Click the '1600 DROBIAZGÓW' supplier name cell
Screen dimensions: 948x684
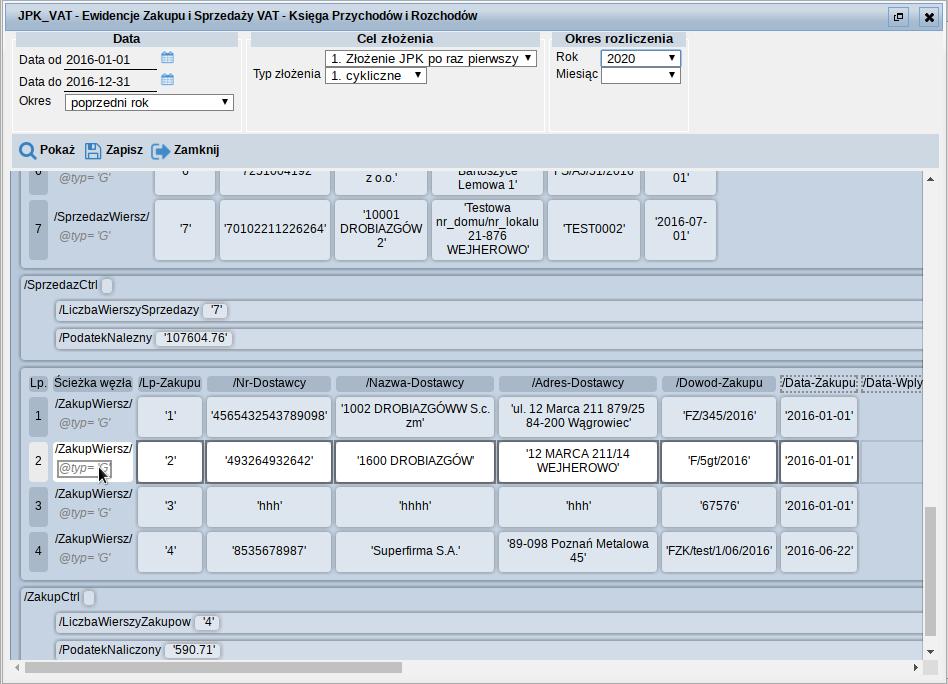click(415, 461)
